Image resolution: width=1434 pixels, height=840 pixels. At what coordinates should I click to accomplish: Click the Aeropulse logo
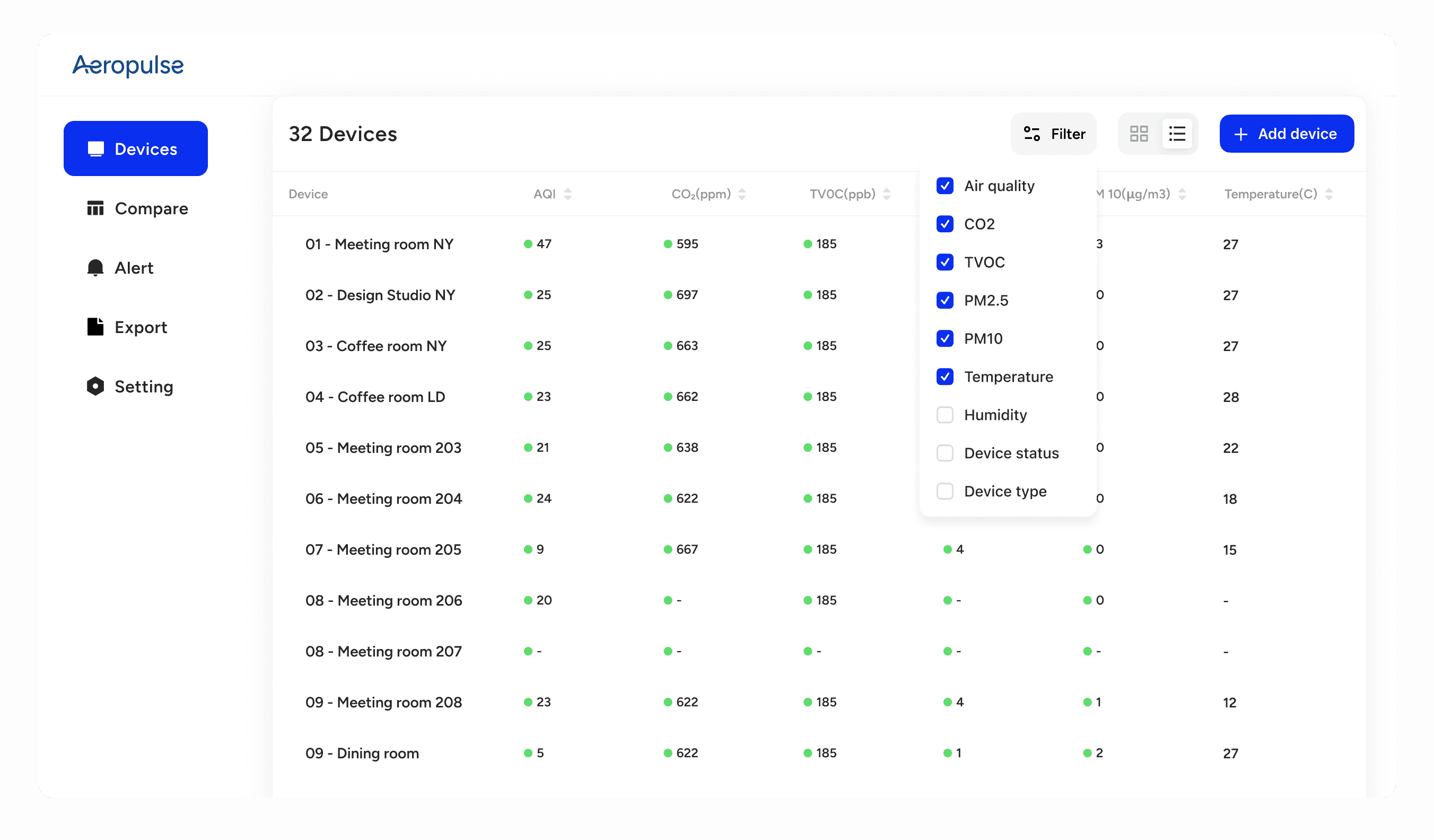pyautogui.click(x=128, y=65)
